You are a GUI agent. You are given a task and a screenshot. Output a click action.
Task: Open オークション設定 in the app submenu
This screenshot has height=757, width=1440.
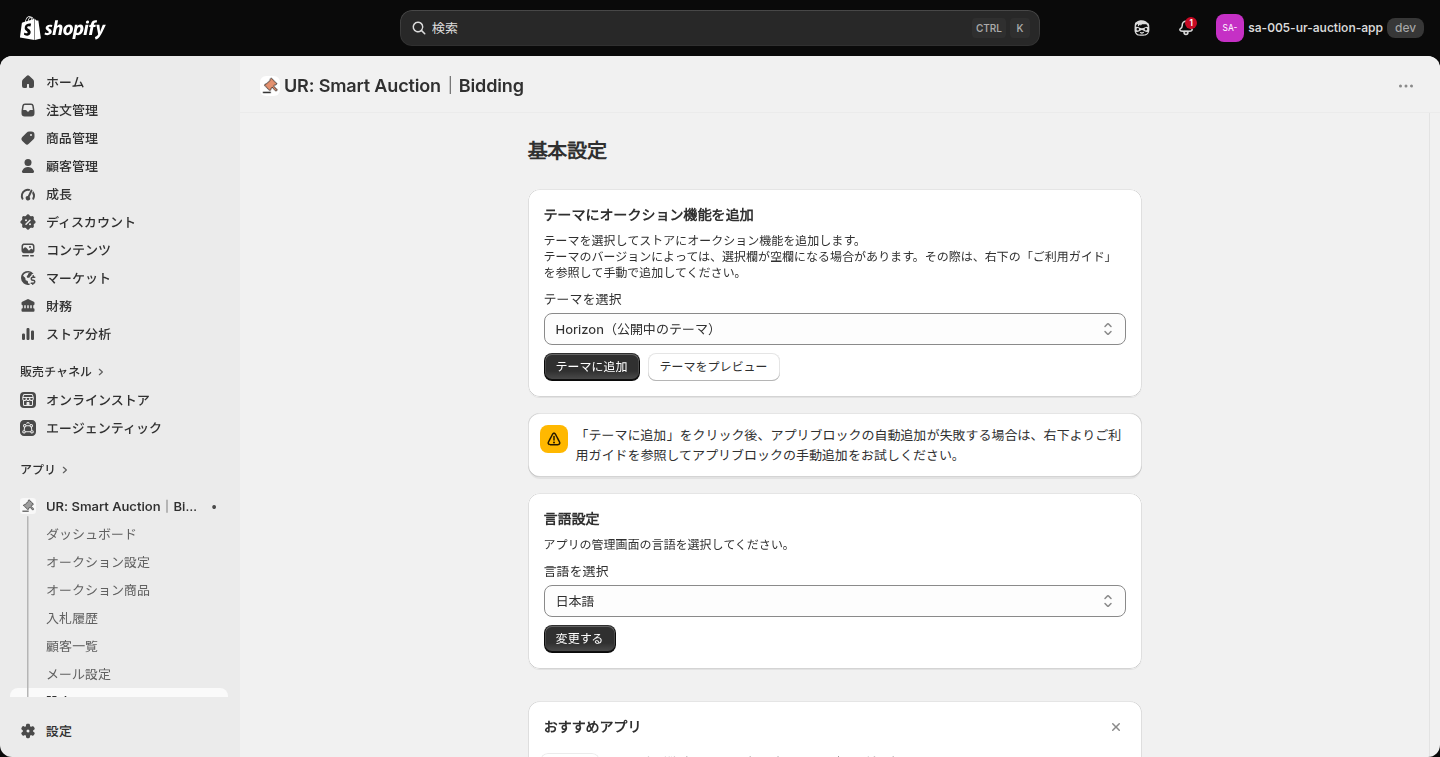click(x=98, y=562)
